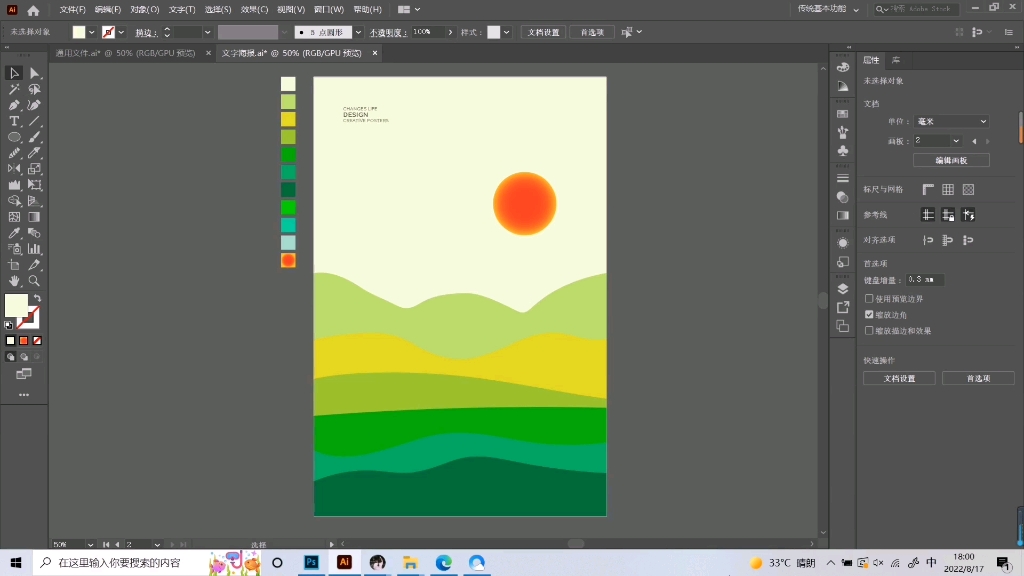The image size is (1024, 576).
Task: Open the Layers panel icon
Action: [x=843, y=289]
